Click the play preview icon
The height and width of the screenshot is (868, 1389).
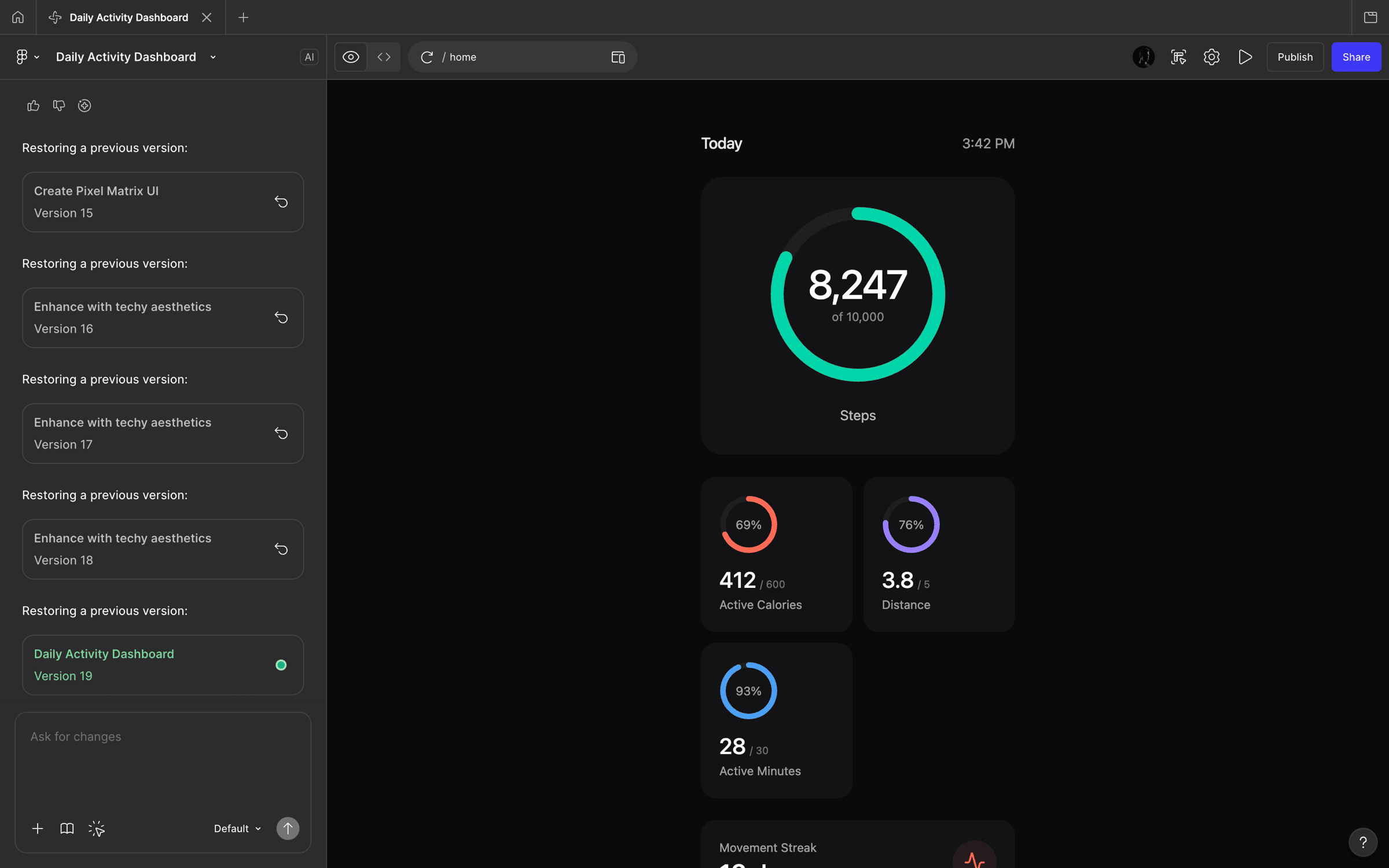(1245, 57)
